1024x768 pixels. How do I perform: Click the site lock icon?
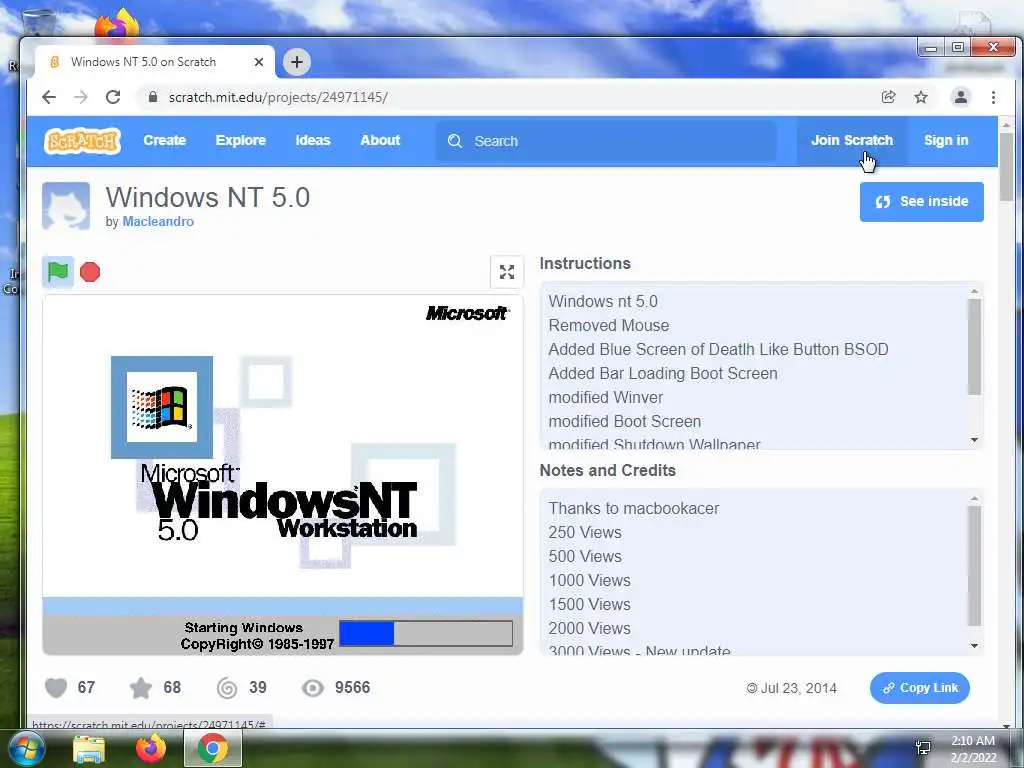coord(153,97)
